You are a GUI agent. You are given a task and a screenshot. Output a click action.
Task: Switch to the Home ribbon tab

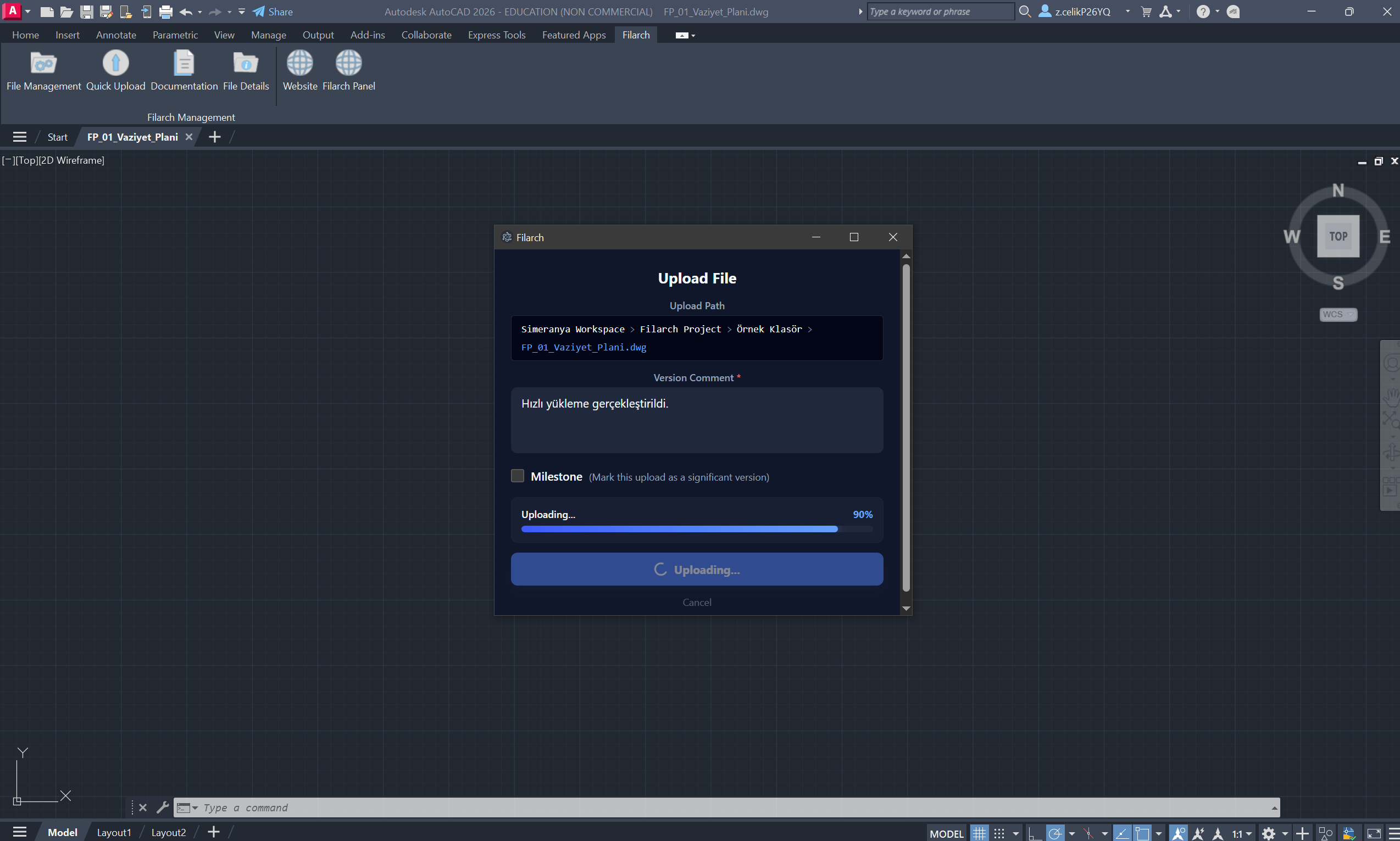[x=25, y=35]
